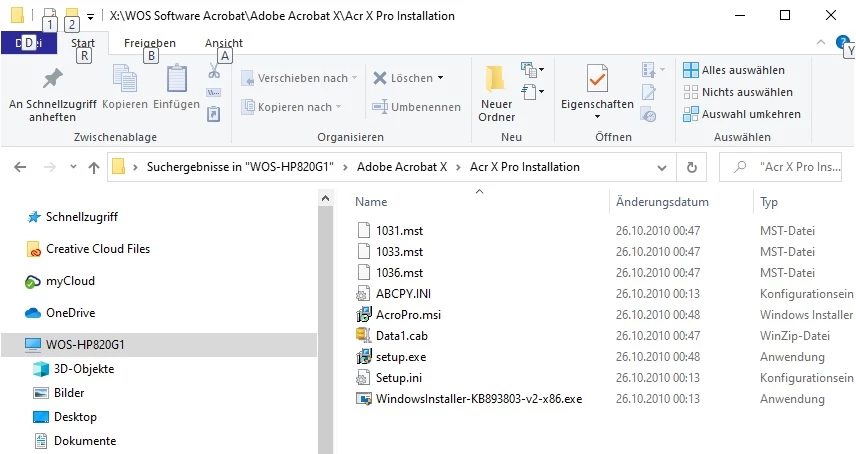Click the paste shortcut icon

click(213, 114)
